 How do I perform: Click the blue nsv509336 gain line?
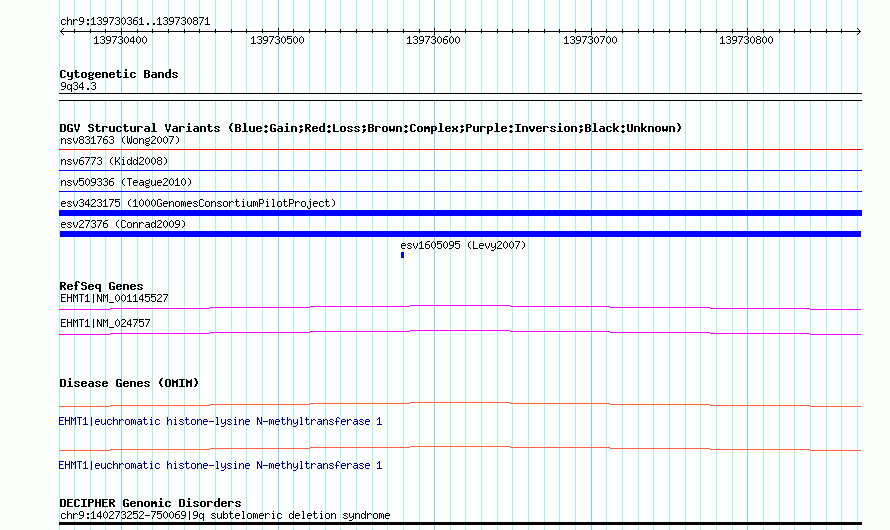(x=460, y=192)
